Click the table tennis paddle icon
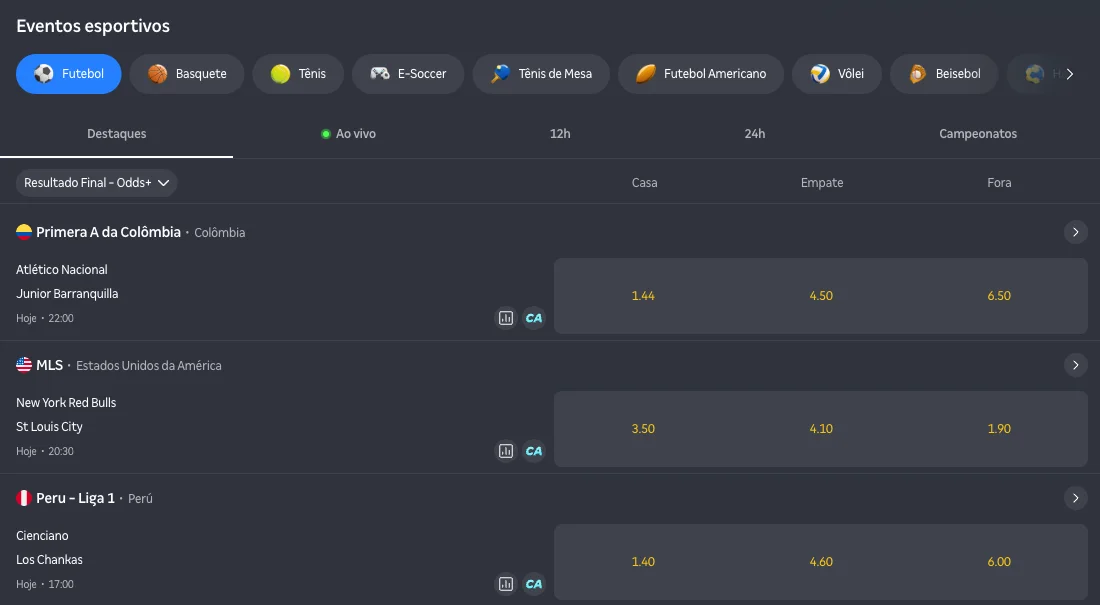This screenshot has height=605, width=1100. (500, 74)
